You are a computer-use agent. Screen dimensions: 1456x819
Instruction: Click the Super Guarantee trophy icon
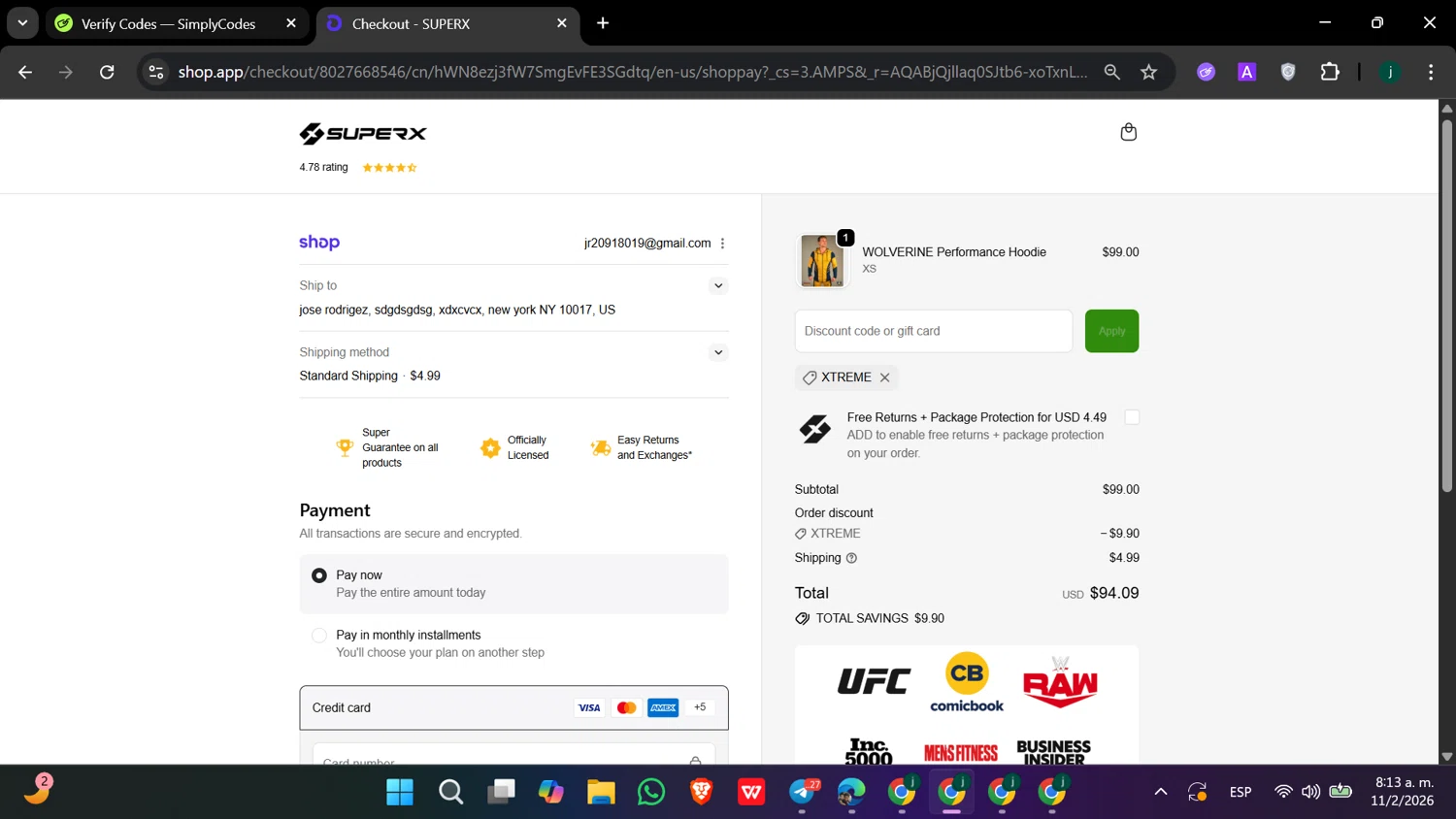(x=345, y=447)
